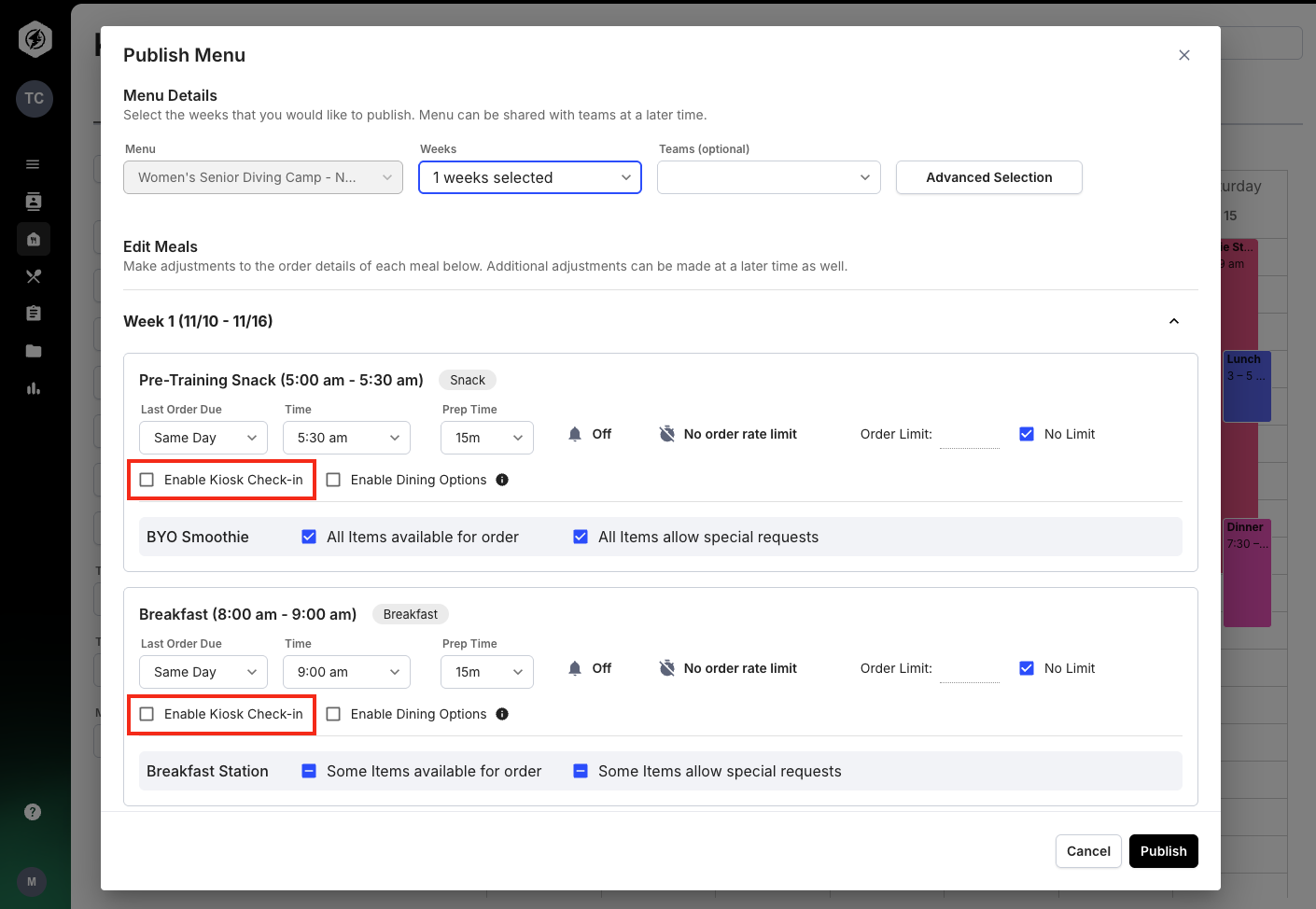This screenshot has width=1316, height=909.
Task: Open the contacts icon in sidebar
Action: (x=34, y=202)
